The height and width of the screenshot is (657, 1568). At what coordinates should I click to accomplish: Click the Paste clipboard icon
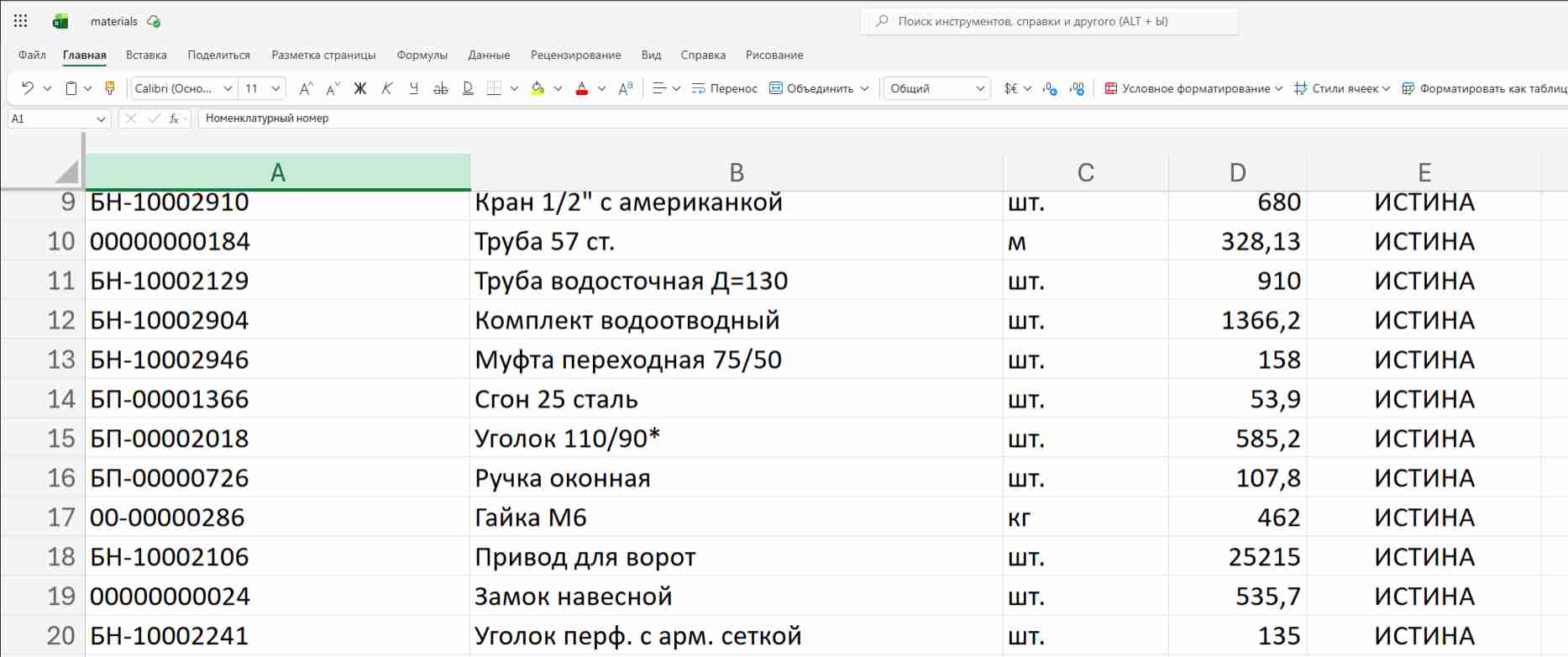[x=71, y=88]
